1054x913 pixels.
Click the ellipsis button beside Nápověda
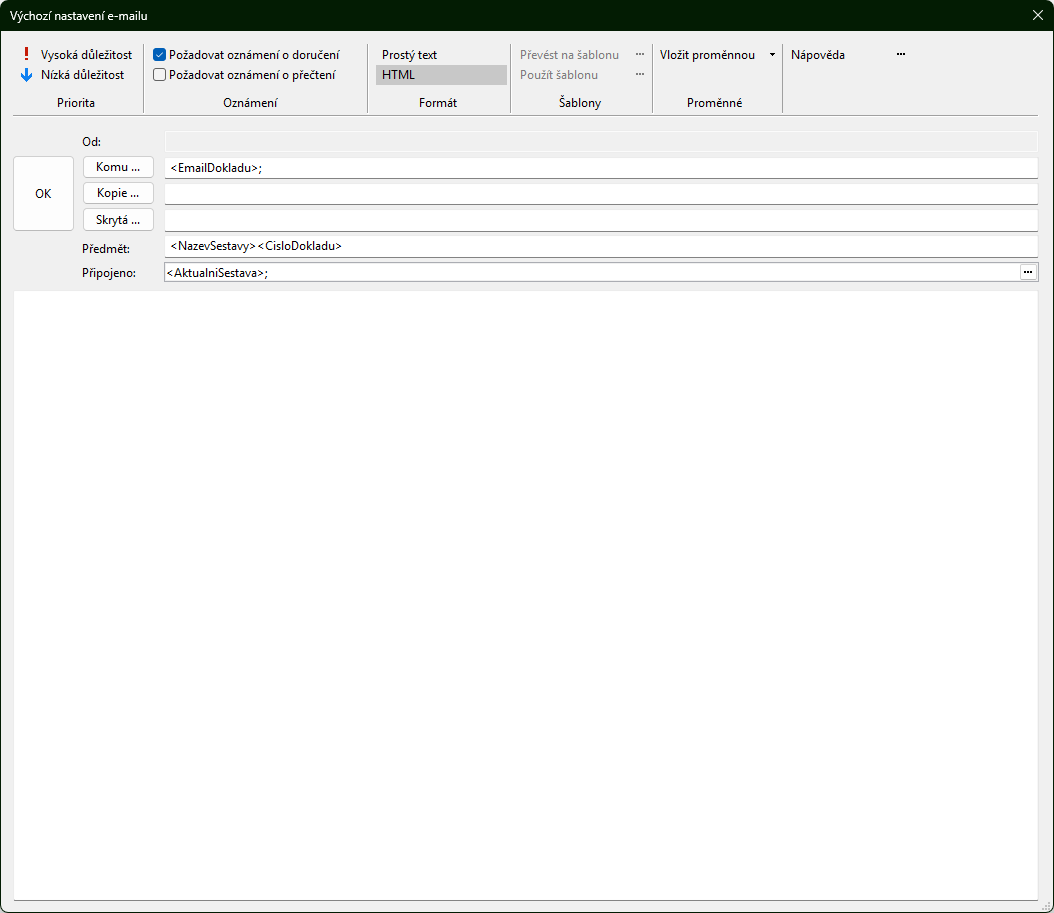(x=900, y=55)
